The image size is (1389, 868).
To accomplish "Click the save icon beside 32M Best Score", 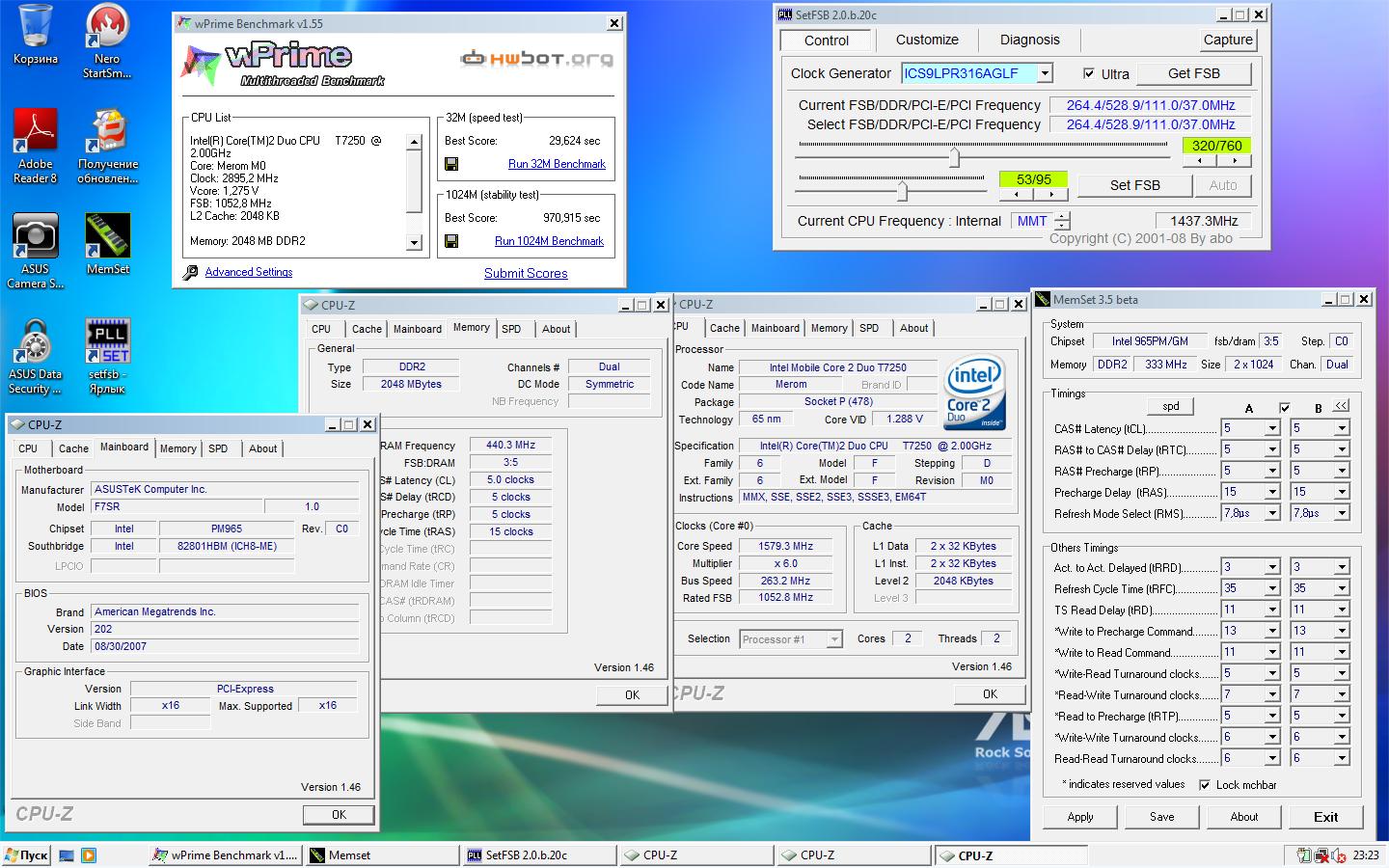I will pos(450,164).
